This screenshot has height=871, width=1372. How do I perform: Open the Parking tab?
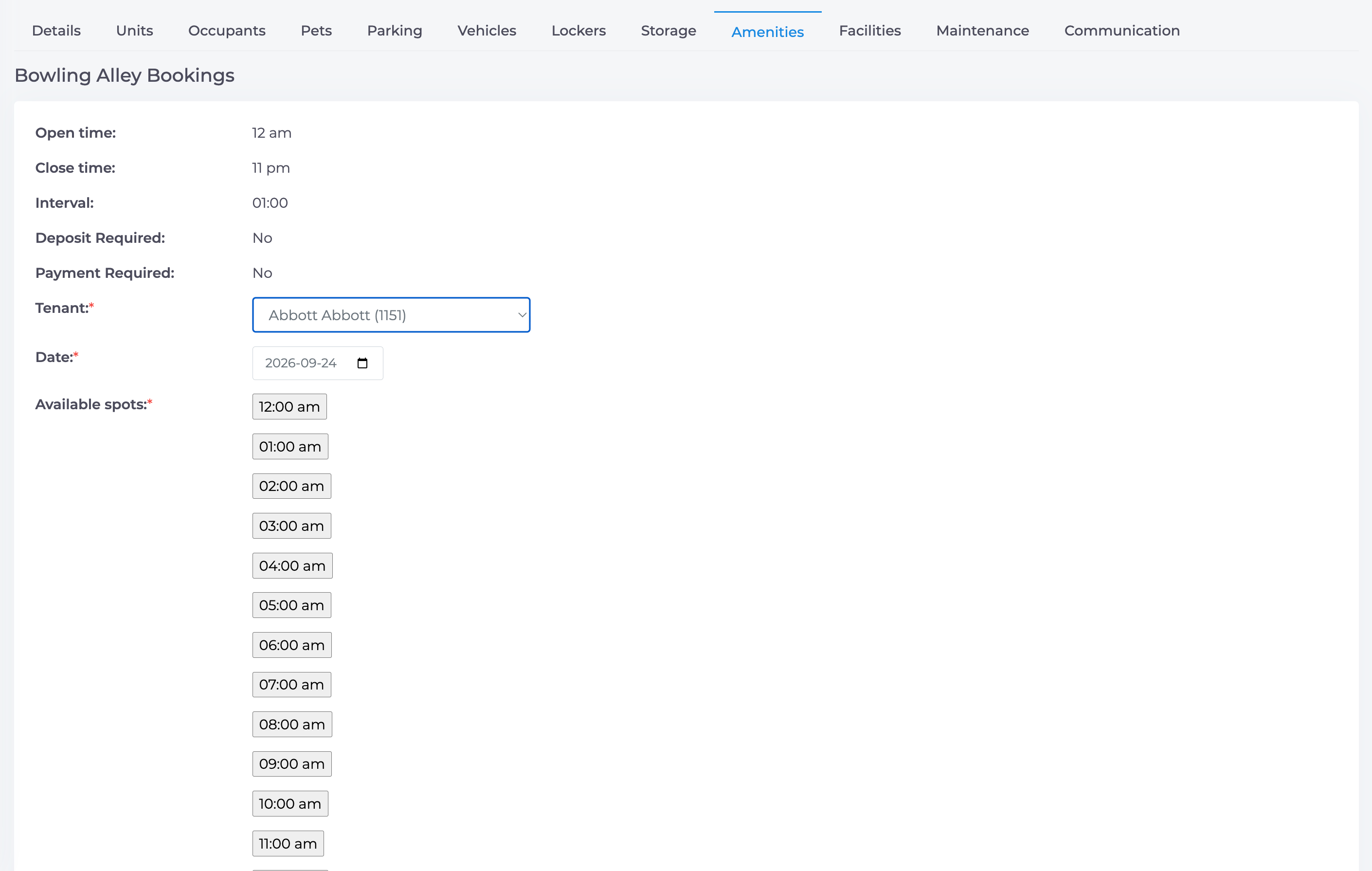394,31
